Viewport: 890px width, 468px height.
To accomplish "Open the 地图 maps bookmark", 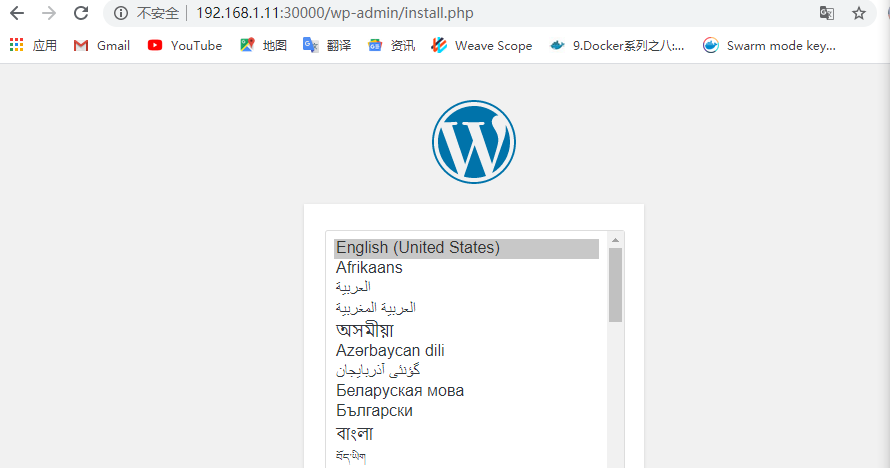I will (263, 45).
